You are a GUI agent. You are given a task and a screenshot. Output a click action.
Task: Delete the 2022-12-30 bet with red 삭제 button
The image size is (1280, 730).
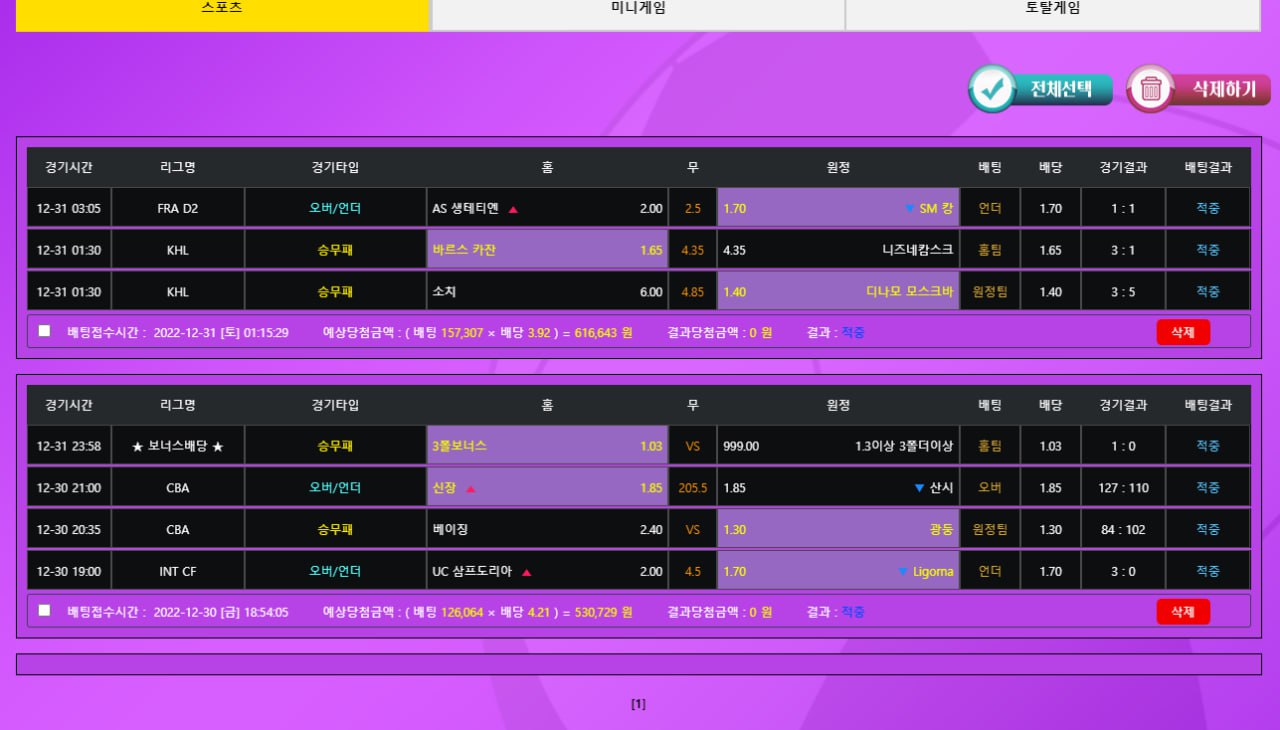click(1183, 611)
